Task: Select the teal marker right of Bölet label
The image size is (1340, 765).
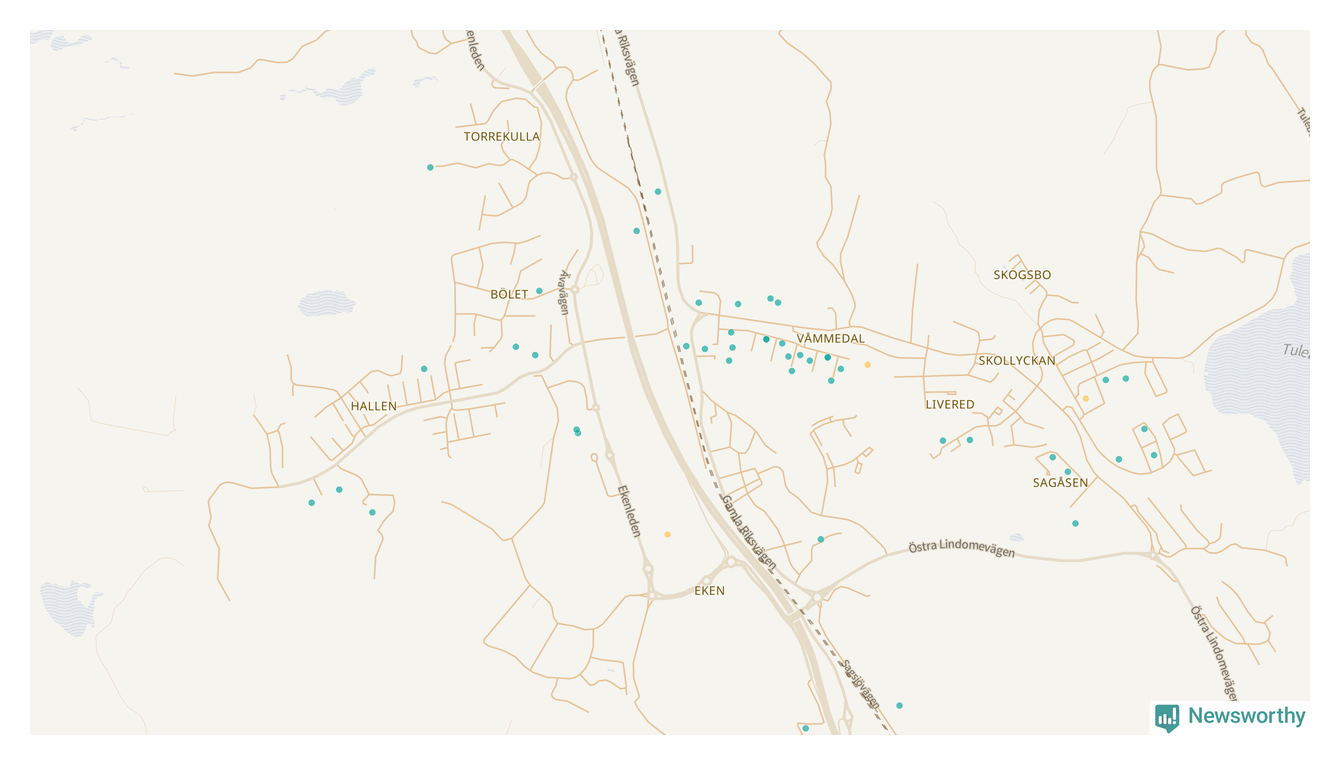Action: pyautogui.click(x=539, y=291)
